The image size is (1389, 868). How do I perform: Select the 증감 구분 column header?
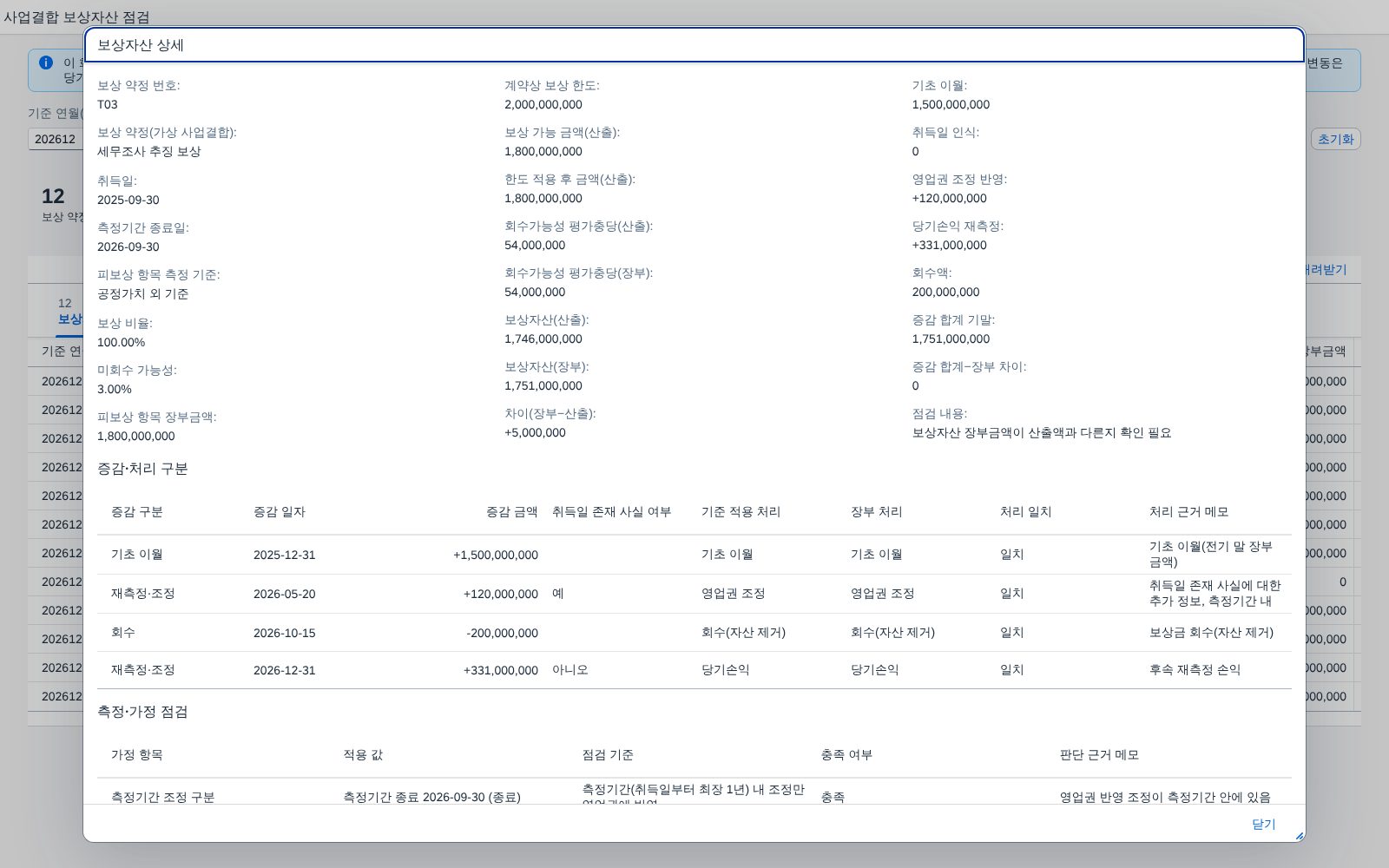point(137,512)
